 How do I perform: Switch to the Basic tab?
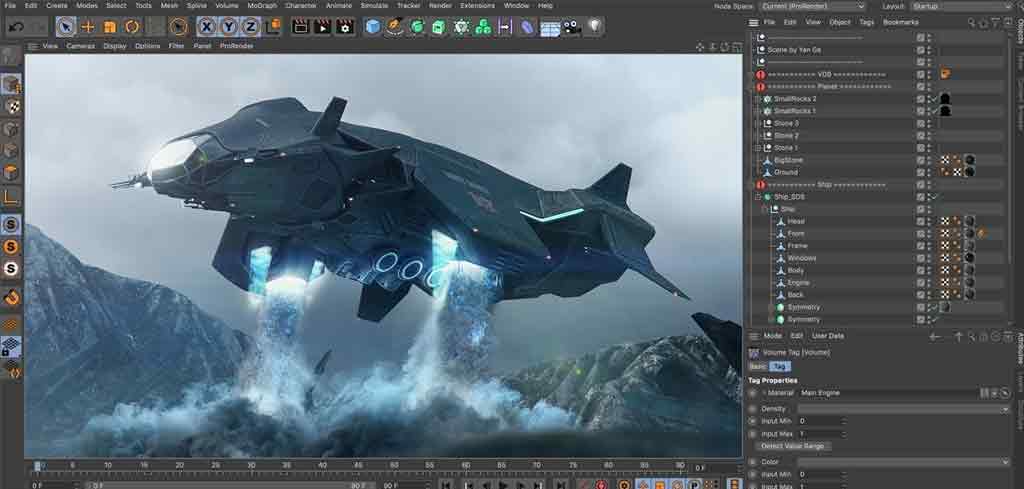[x=757, y=367]
